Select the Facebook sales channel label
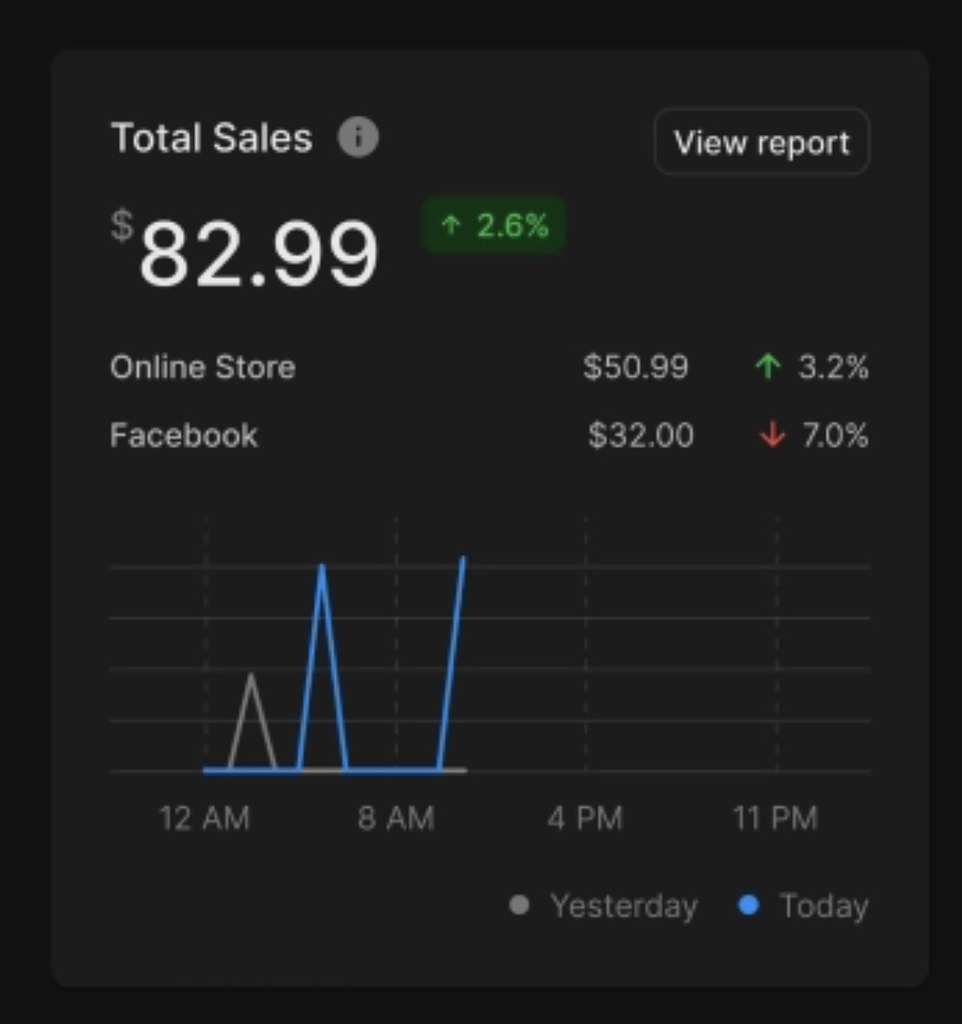This screenshot has width=962, height=1024. pos(184,435)
